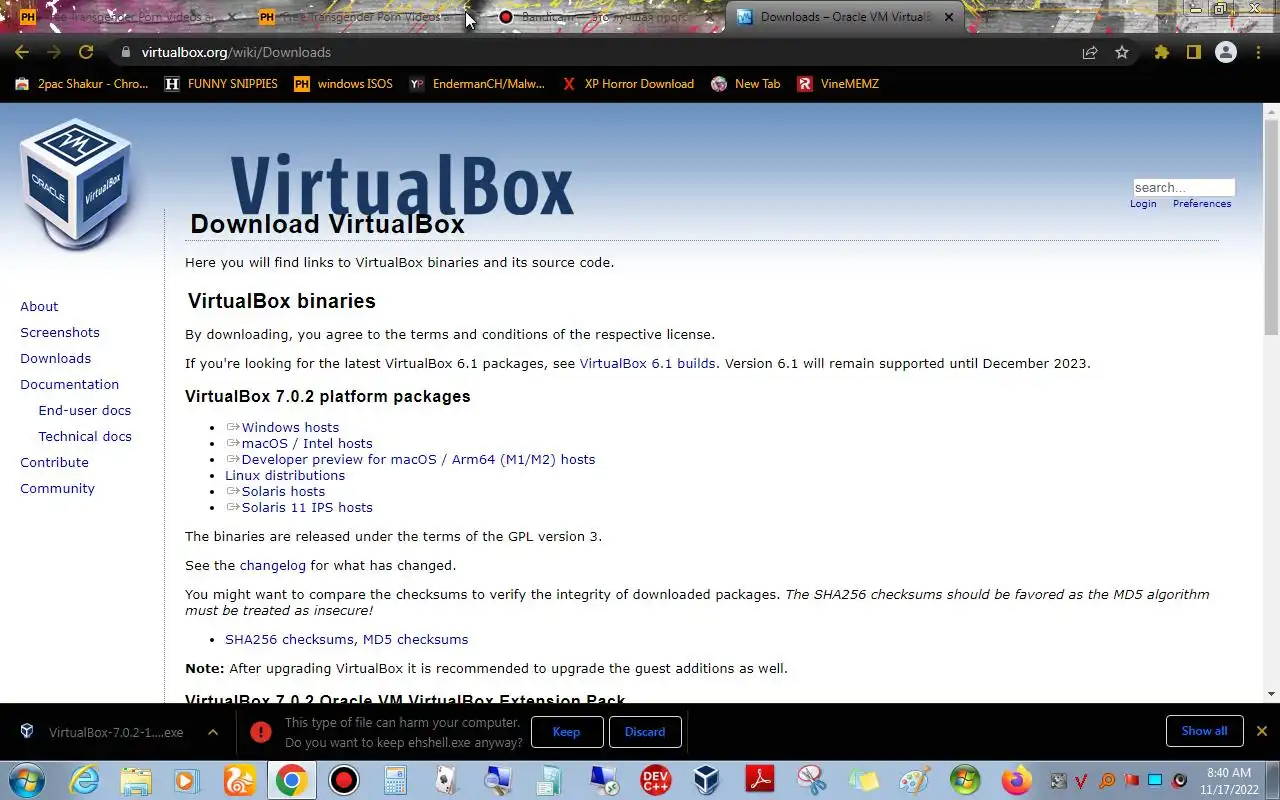Open Windows Media Player taskbar icon
1280x800 pixels.
coord(188,780)
